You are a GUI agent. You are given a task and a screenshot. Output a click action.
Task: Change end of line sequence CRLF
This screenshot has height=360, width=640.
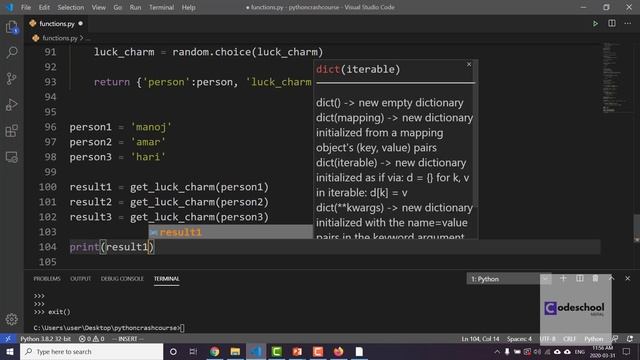tap(569, 339)
